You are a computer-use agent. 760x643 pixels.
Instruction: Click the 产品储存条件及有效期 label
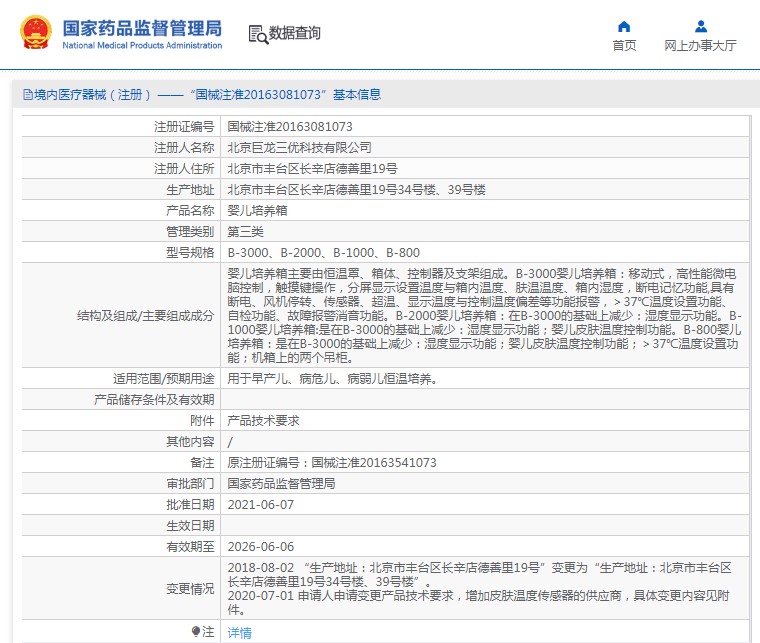(x=154, y=400)
